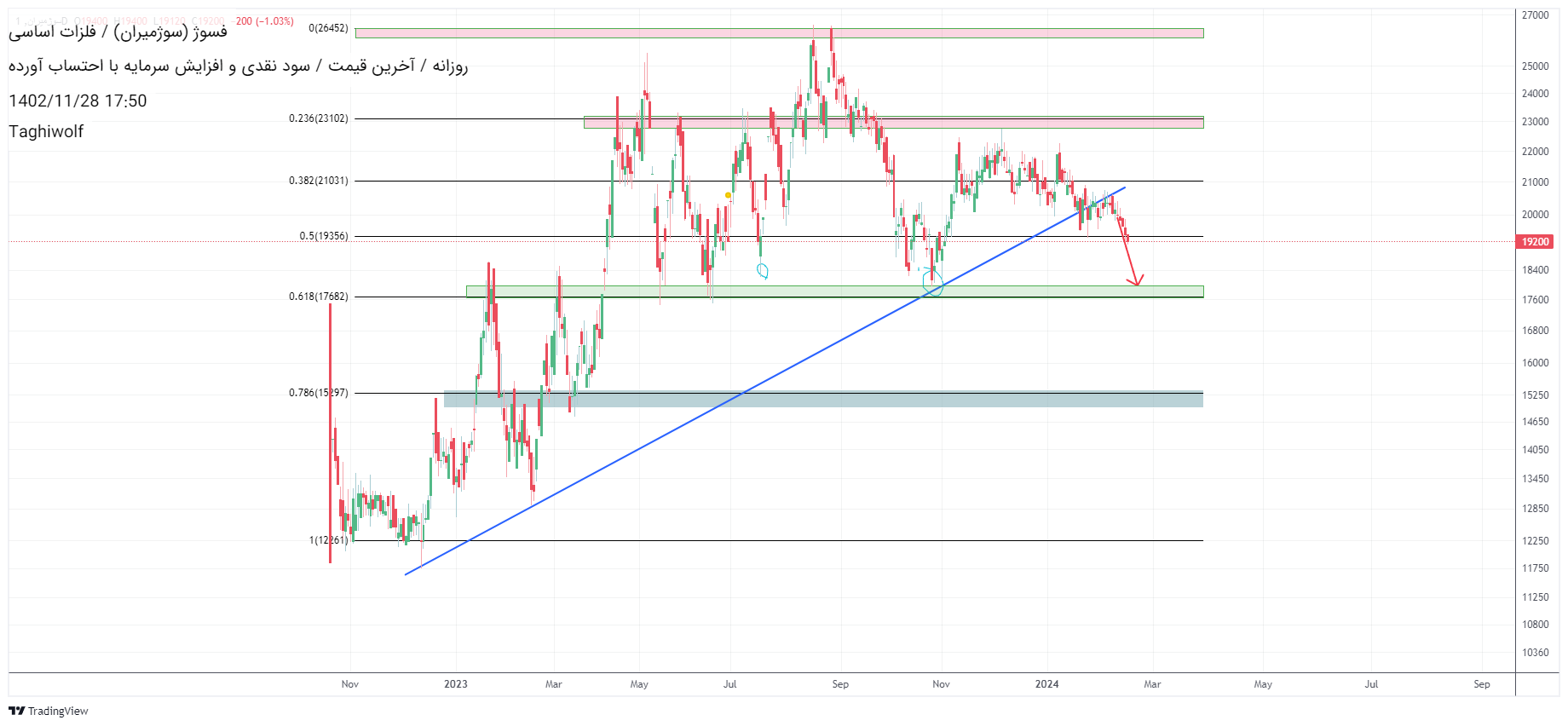Click the 2023 label on time axis
The height and width of the screenshot is (726, 1568).
click(455, 684)
